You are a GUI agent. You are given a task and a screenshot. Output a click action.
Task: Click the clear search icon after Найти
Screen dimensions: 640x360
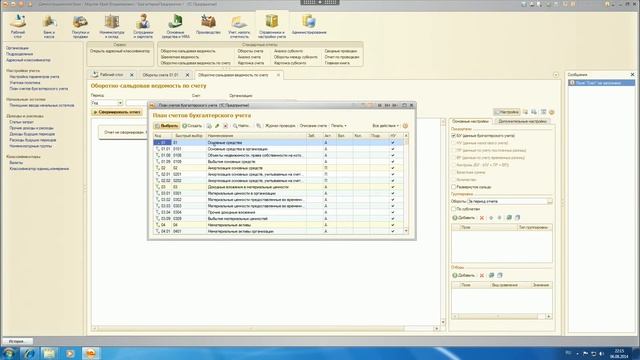pos(258,126)
